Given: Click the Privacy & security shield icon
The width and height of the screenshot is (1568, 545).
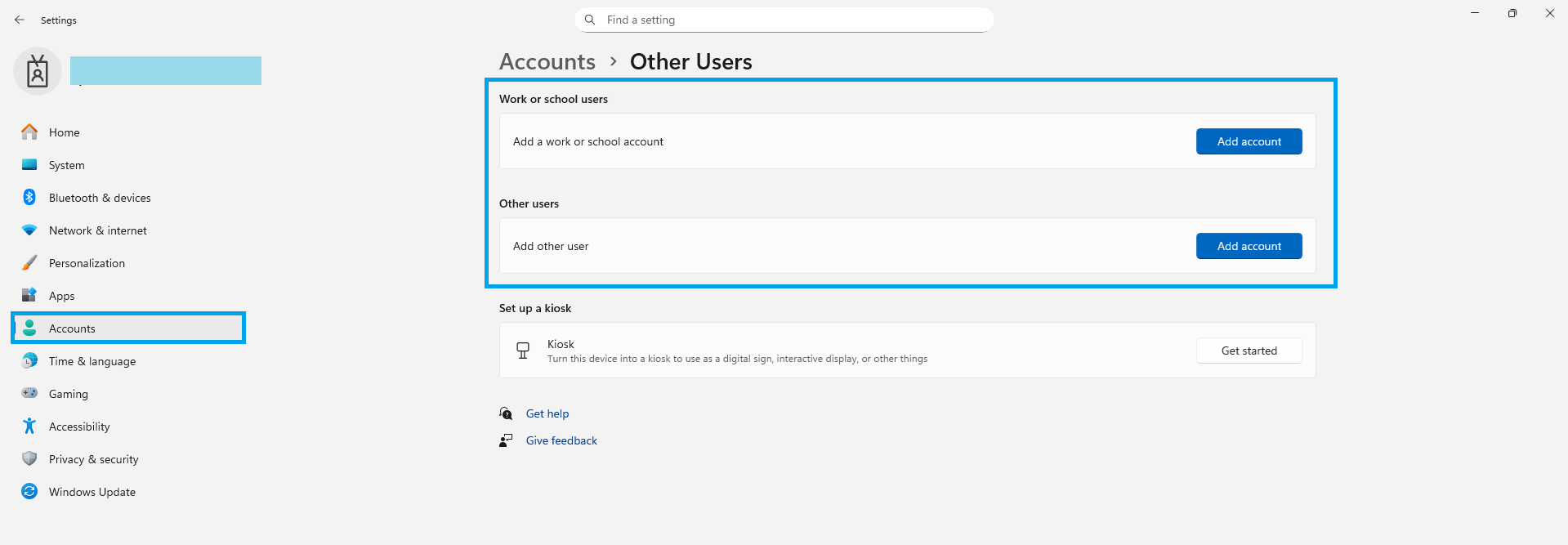Looking at the screenshot, I should [29, 458].
